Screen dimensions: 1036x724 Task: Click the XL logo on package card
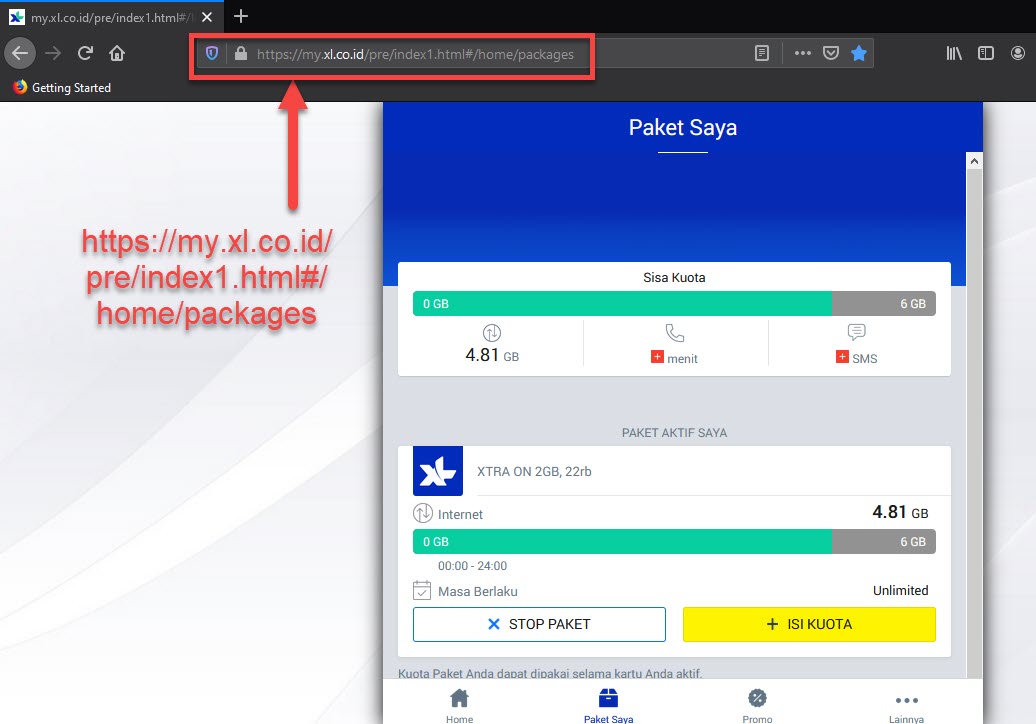pyautogui.click(x=437, y=471)
